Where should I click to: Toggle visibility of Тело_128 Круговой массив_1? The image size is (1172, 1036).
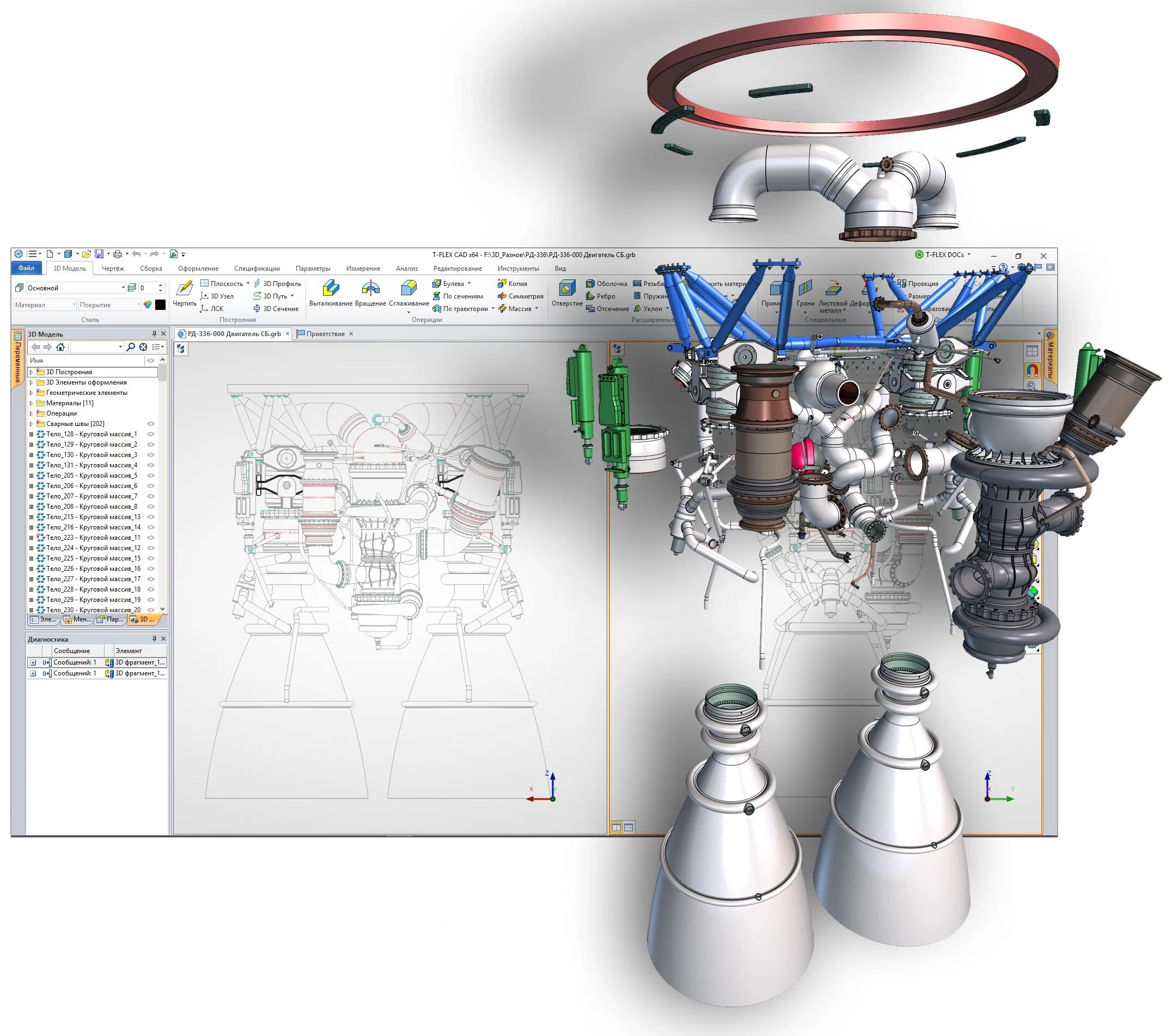point(151,434)
